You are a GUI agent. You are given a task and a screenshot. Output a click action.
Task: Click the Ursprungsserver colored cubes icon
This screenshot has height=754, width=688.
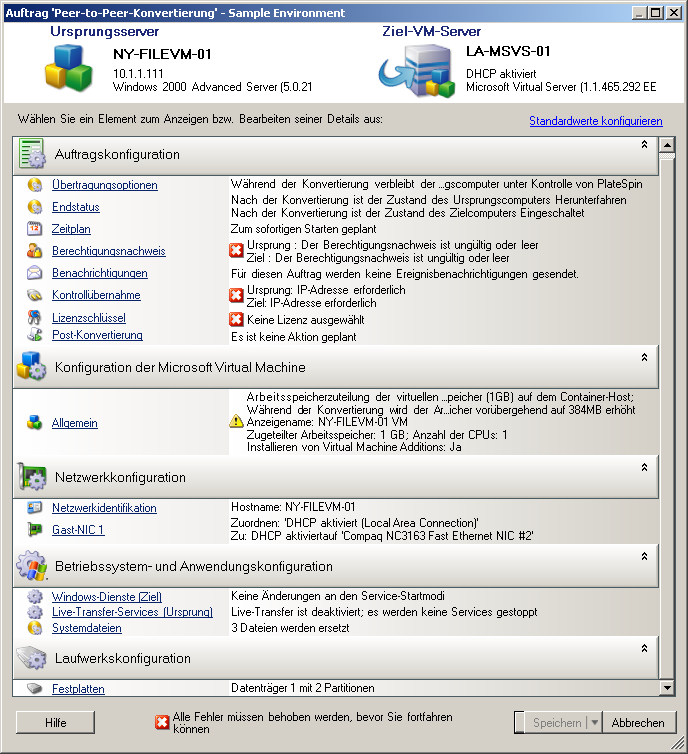[x=69, y=68]
